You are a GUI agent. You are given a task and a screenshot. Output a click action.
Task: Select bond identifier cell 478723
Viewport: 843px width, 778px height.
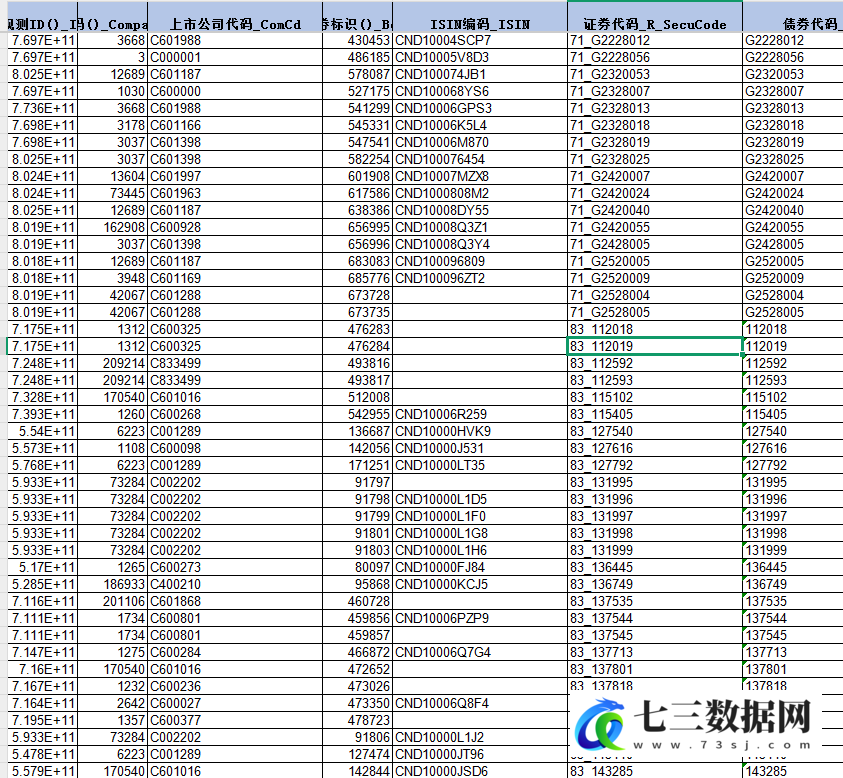[x=358, y=720]
